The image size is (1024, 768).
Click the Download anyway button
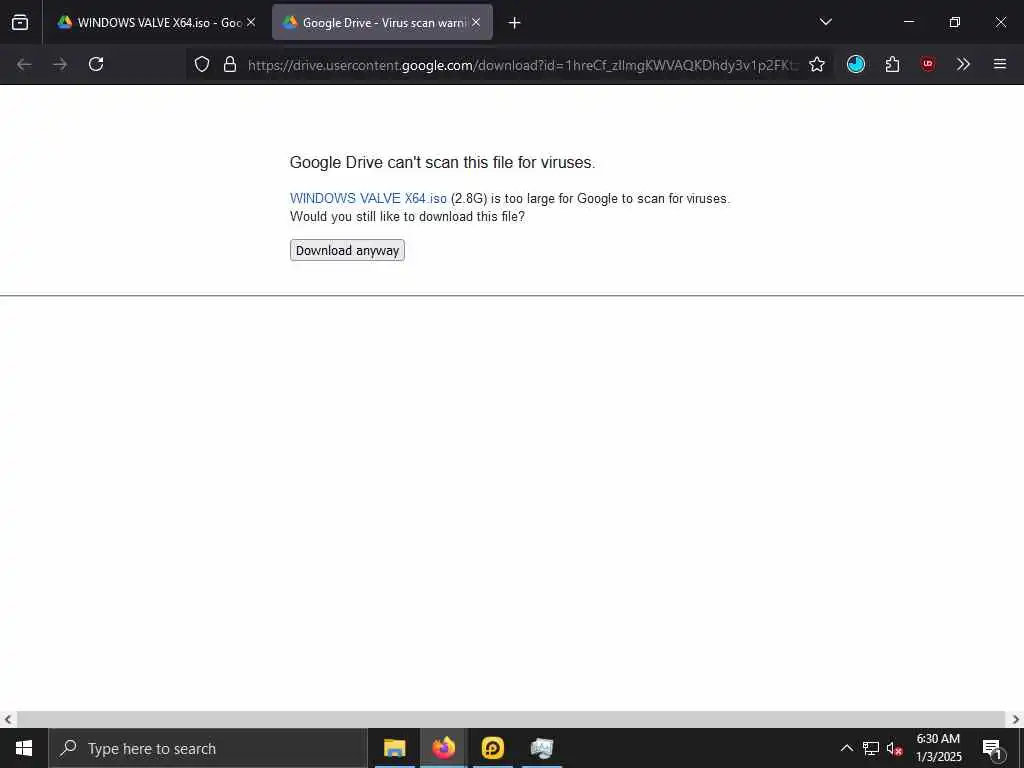pos(347,250)
